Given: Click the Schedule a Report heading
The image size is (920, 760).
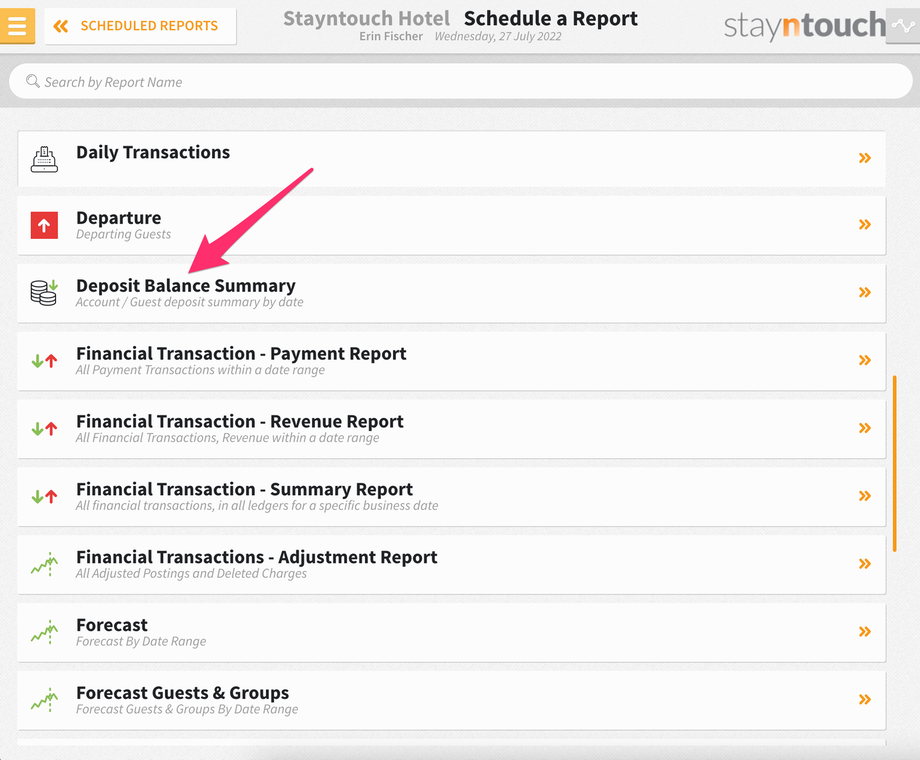Looking at the screenshot, I should pos(551,19).
